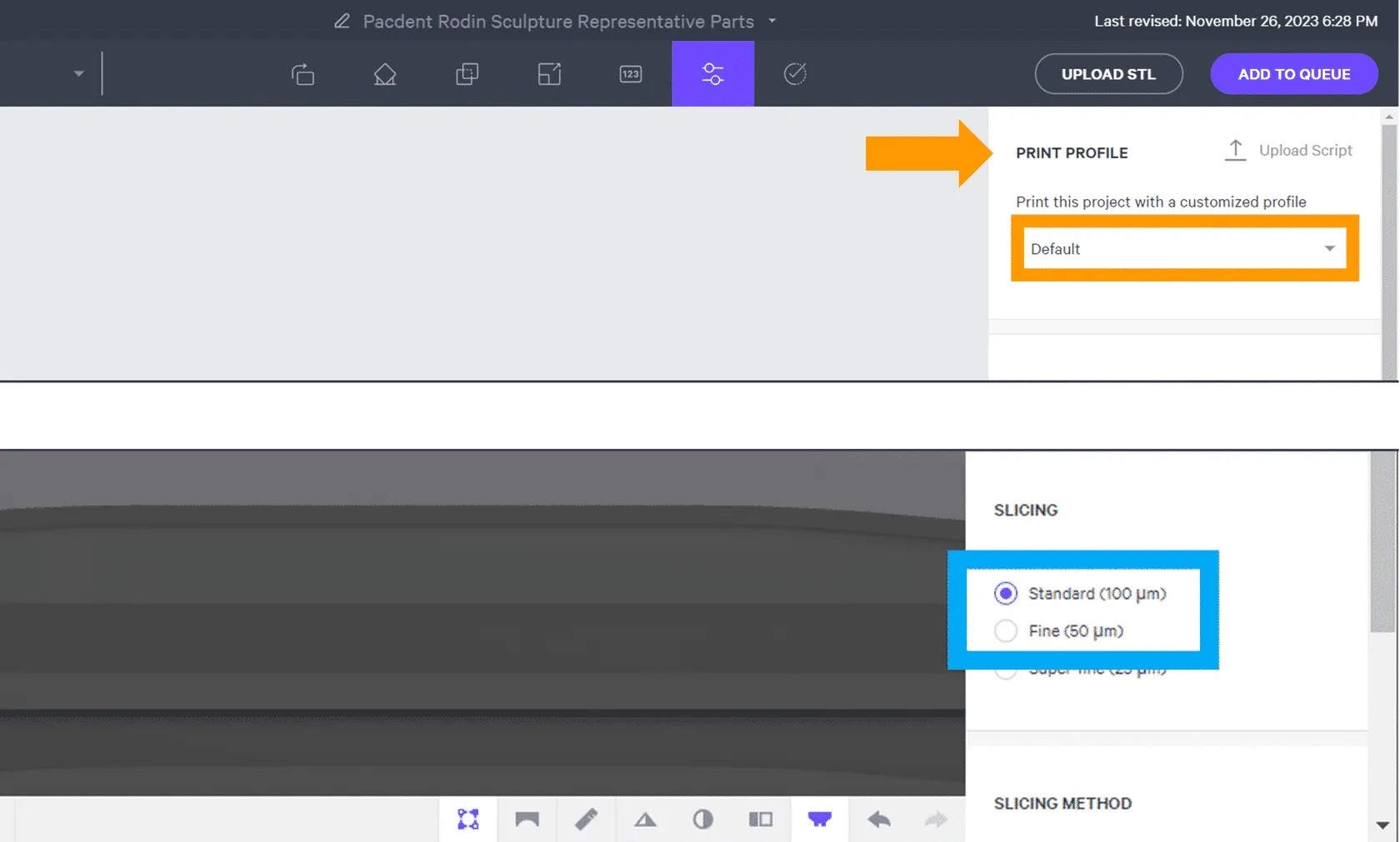
Task: Click the Pacdent Rodin Sculpture Representative Parts title
Action: [558, 21]
